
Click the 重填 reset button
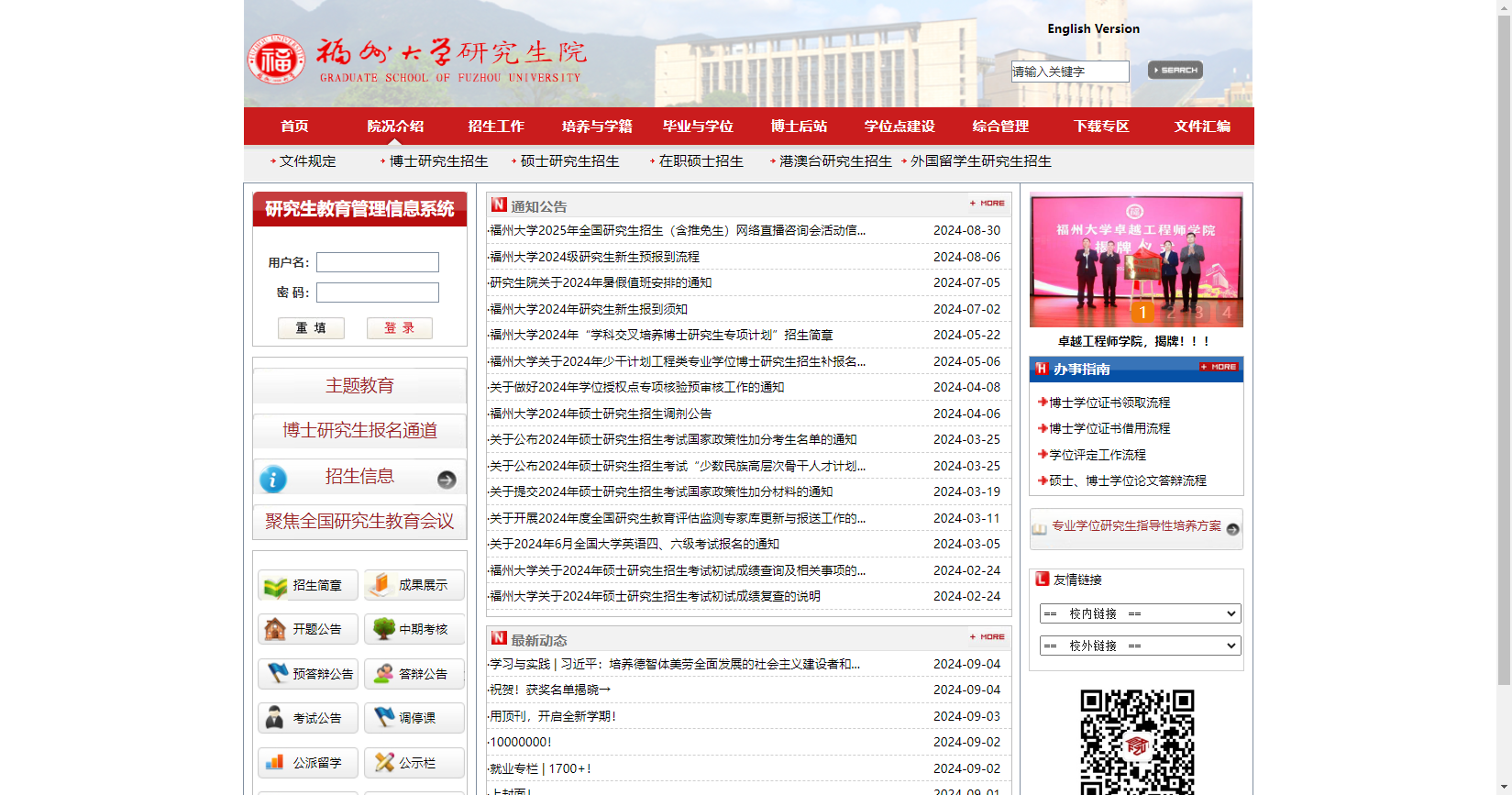click(x=311, y=328)
